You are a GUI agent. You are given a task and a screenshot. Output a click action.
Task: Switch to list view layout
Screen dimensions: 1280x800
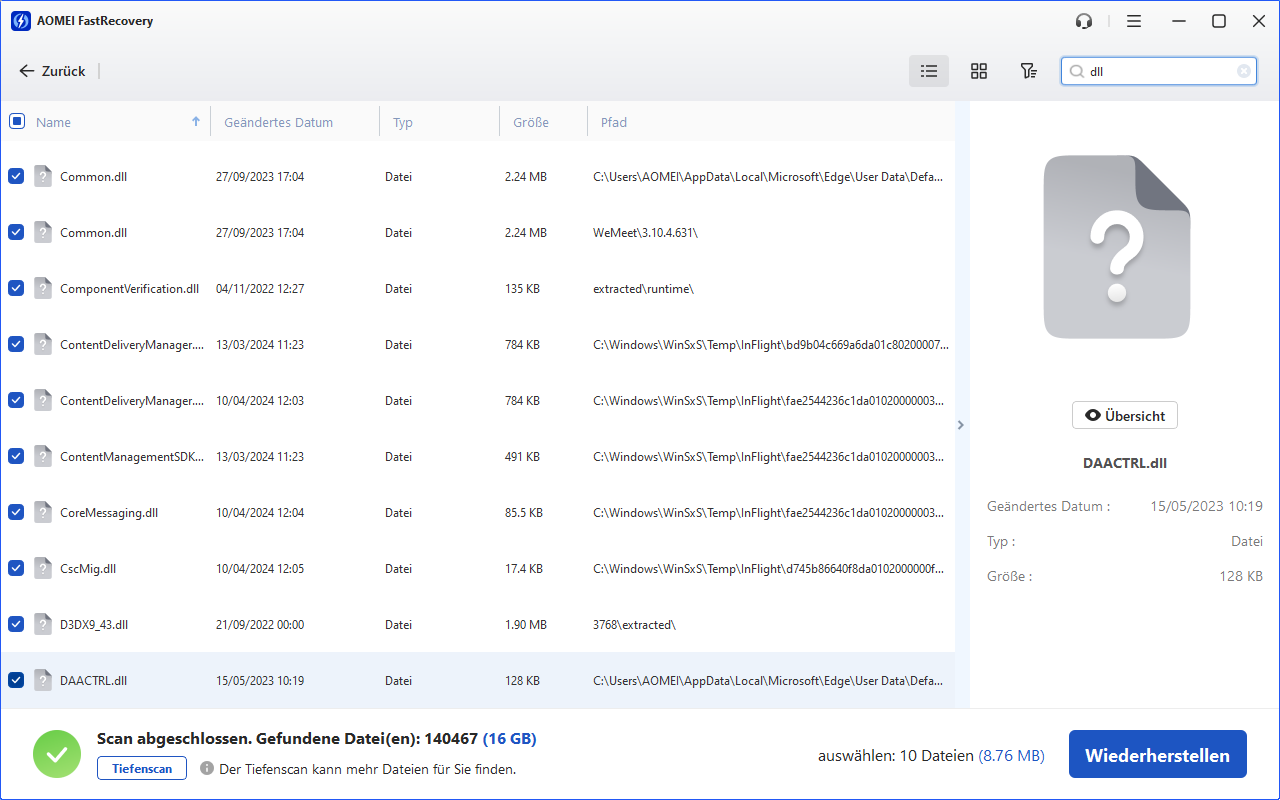click(929, 71)
